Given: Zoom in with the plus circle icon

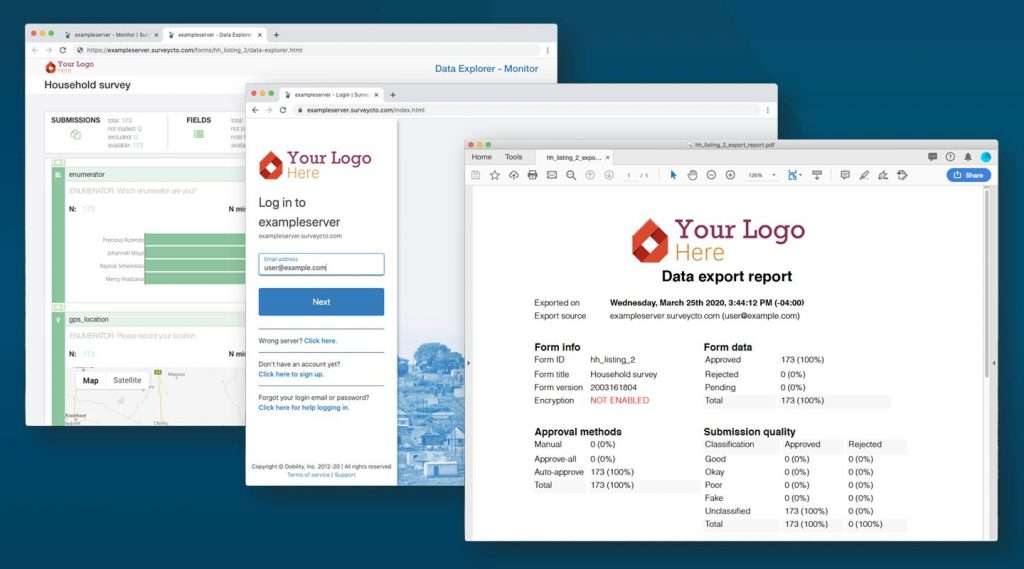Looking at the screenshot, I should pos(730,175).
